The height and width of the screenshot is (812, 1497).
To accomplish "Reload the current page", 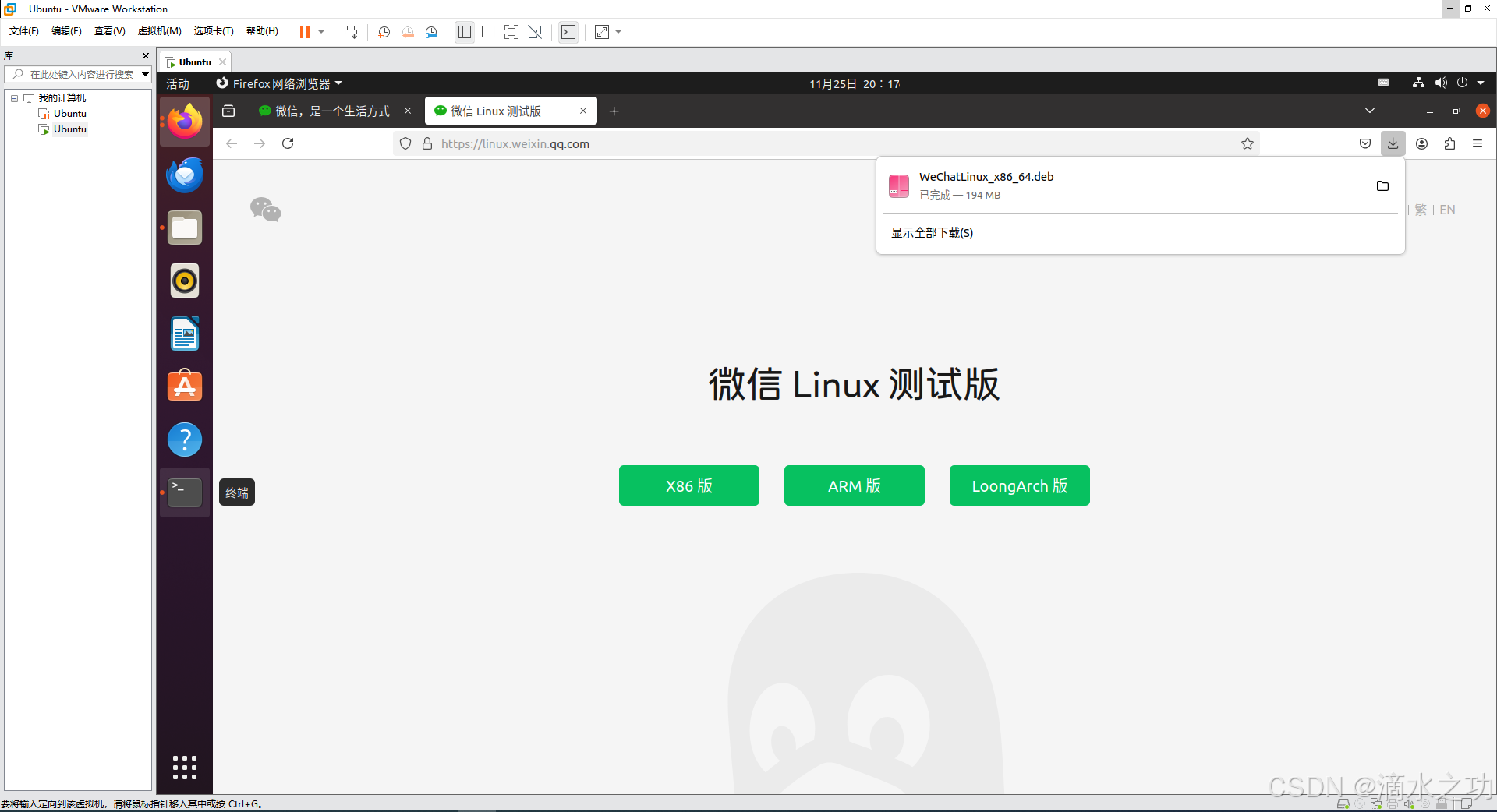I will pos(288,143).
